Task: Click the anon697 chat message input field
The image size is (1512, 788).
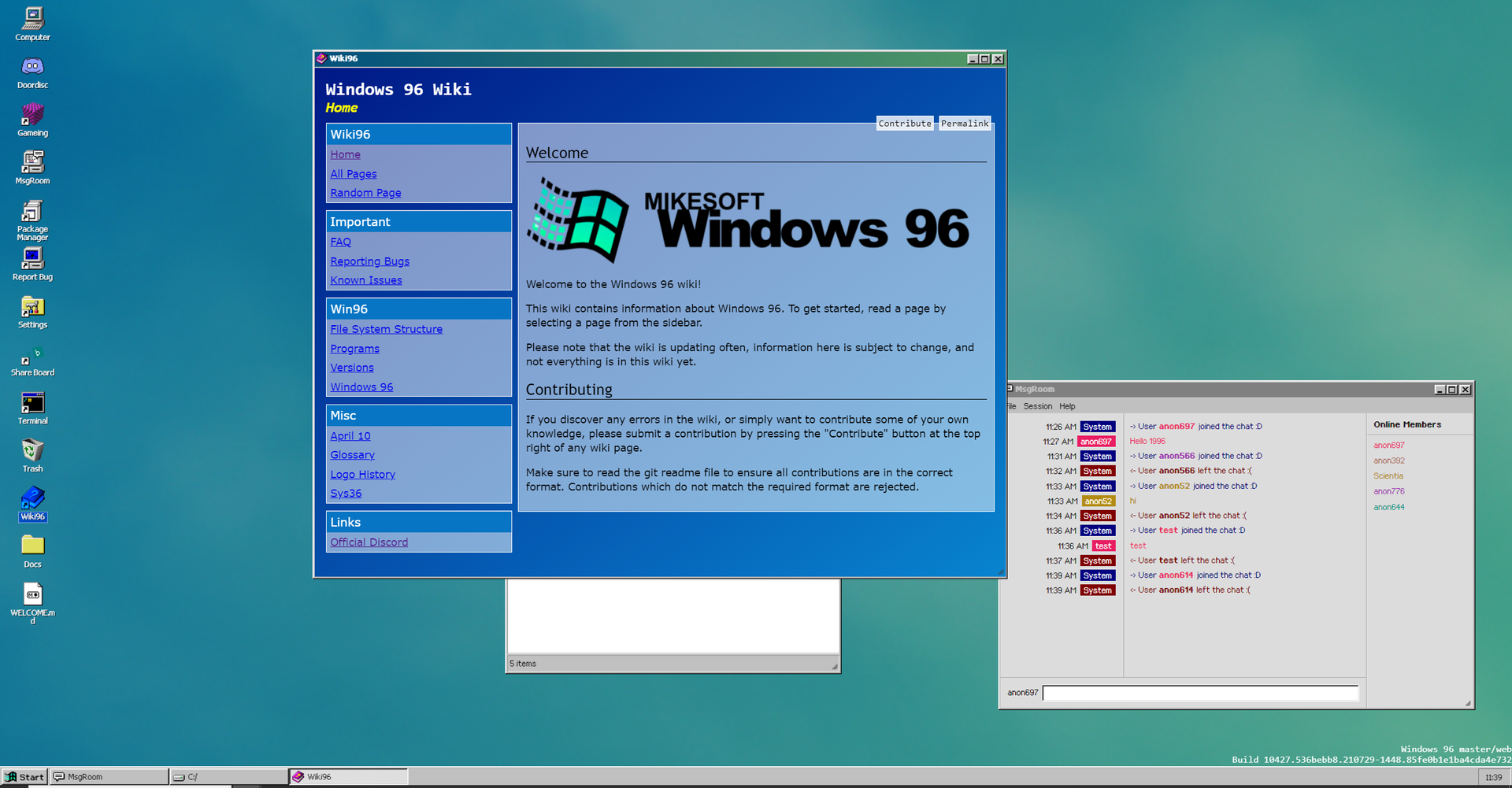Action: (1199, 693)
